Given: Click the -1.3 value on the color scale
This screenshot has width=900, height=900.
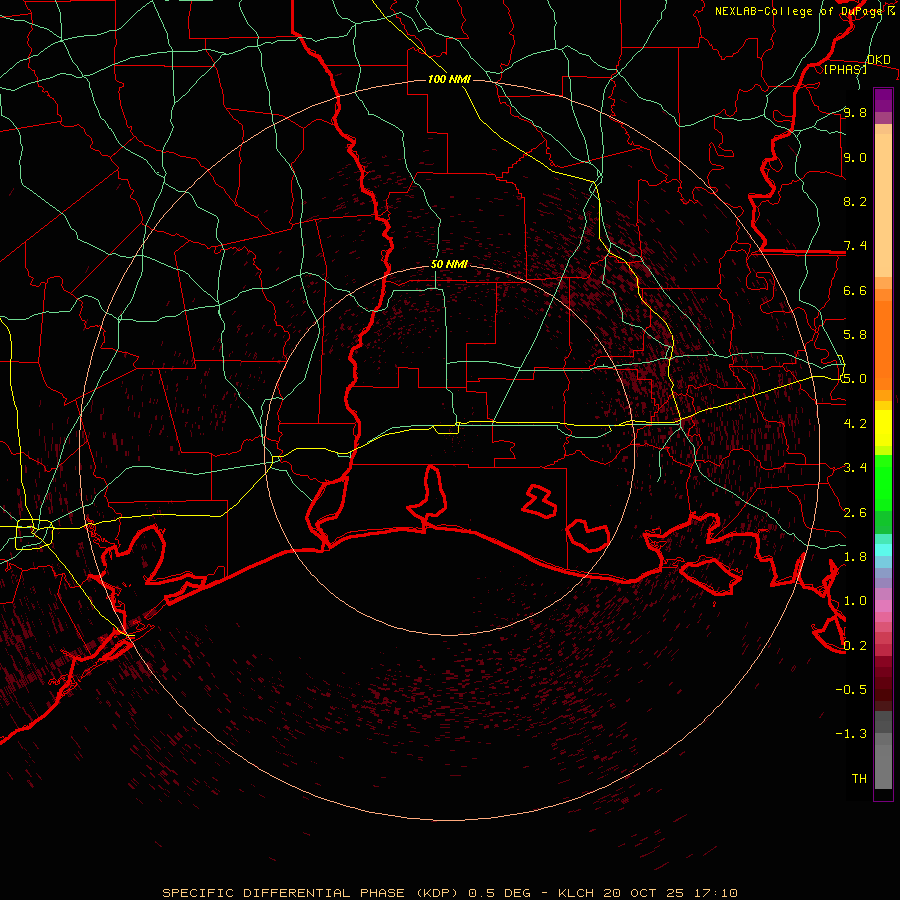Looking at the screenshot, I should coord(851,734).
